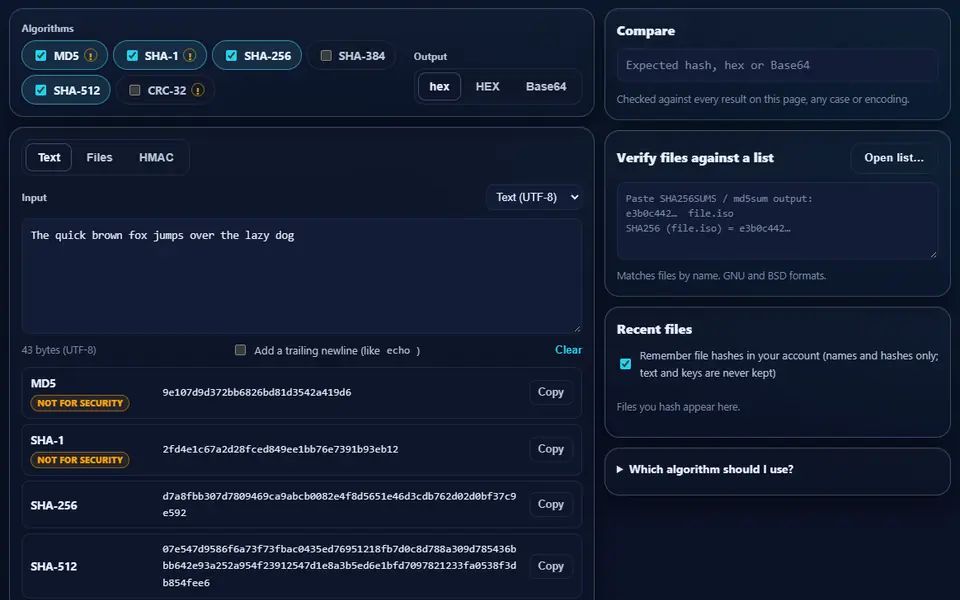
Task: Select lowercase hex output format
Action: 439,86
